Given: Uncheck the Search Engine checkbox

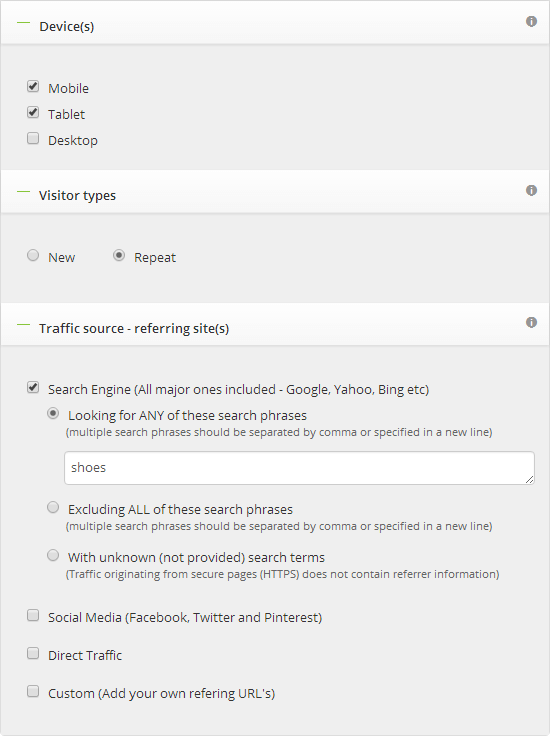Looking at the screenshot, I should pos(33,387).
